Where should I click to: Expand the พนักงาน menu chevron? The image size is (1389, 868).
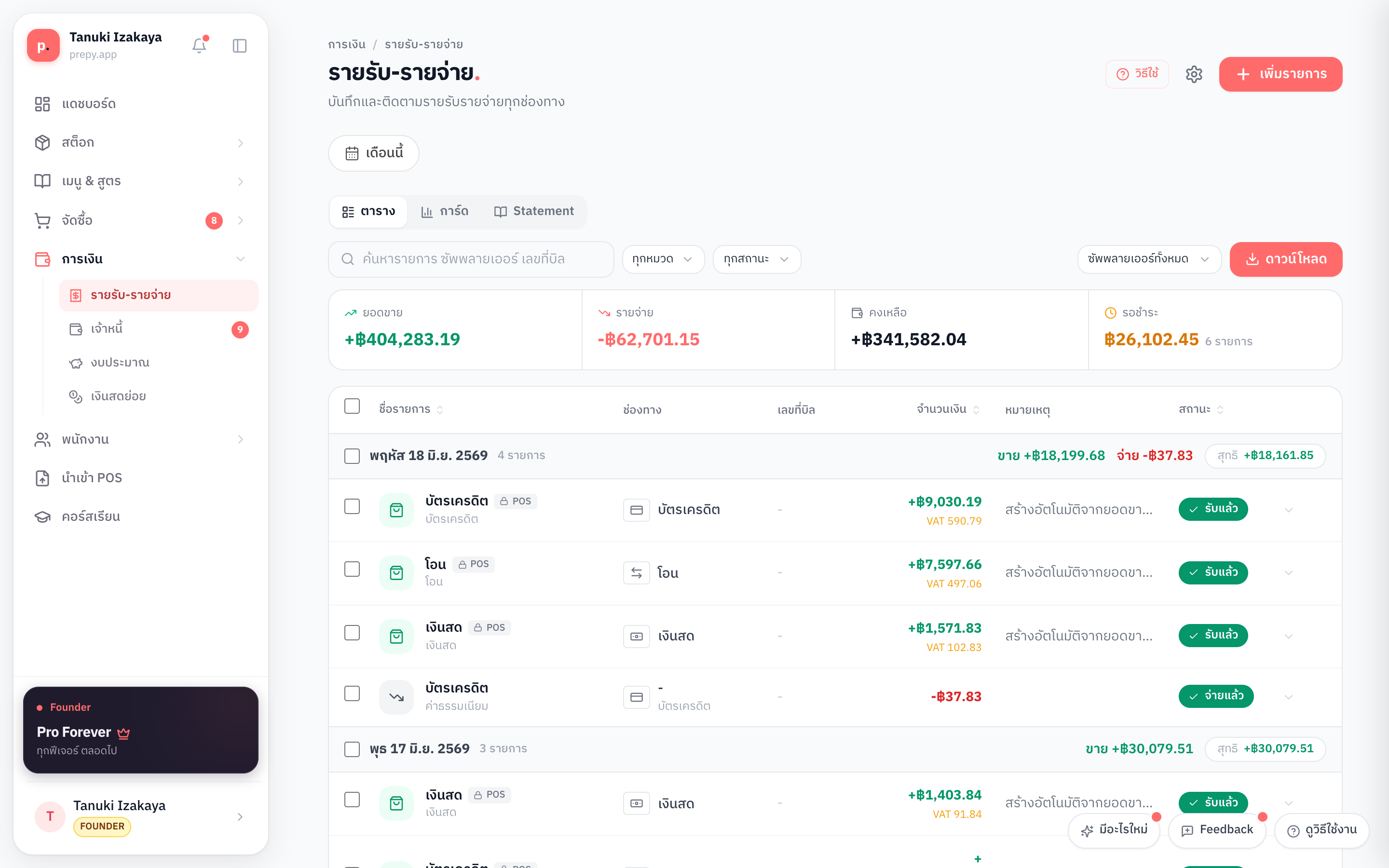[x=241, y=439]
